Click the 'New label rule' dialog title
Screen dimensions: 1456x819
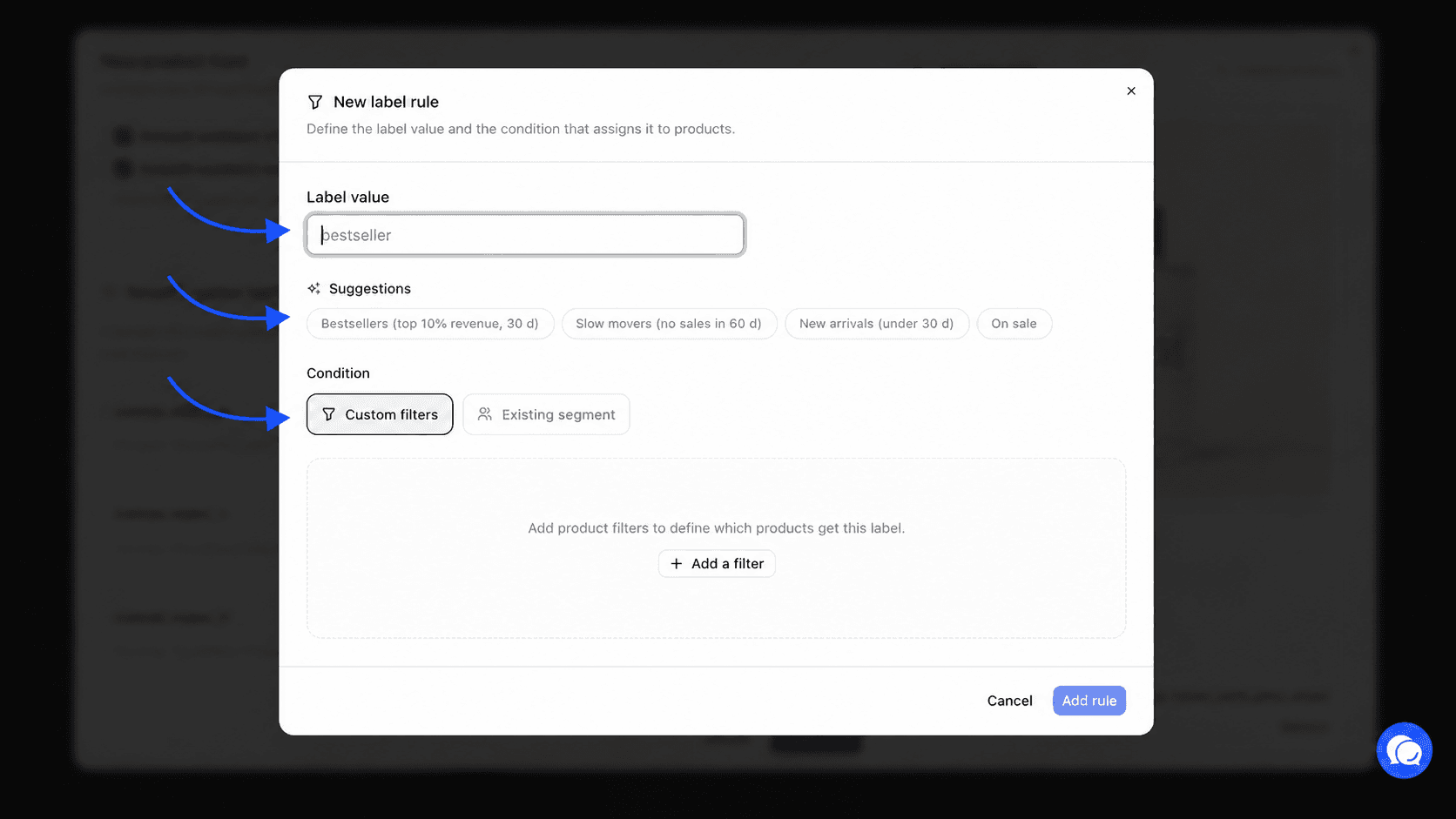click(x=386, y=102)
